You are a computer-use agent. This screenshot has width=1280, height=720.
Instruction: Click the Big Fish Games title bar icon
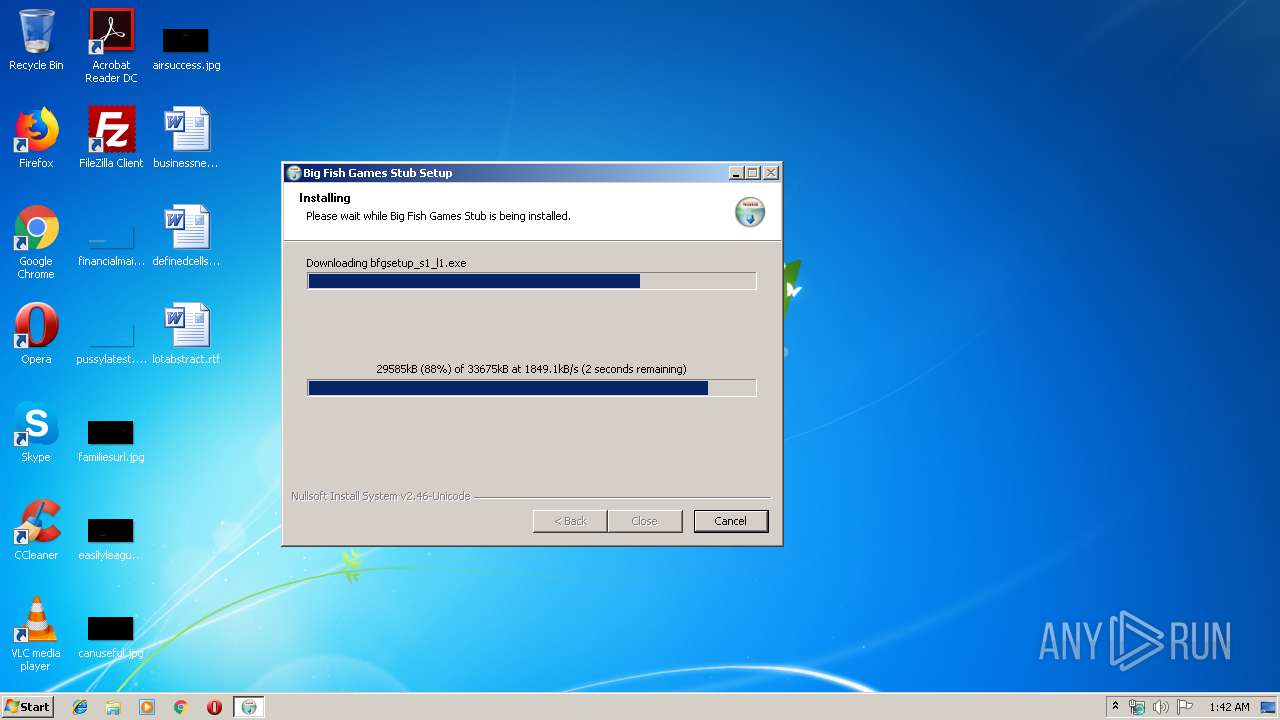pyautogui.click(x=294, y=173)
